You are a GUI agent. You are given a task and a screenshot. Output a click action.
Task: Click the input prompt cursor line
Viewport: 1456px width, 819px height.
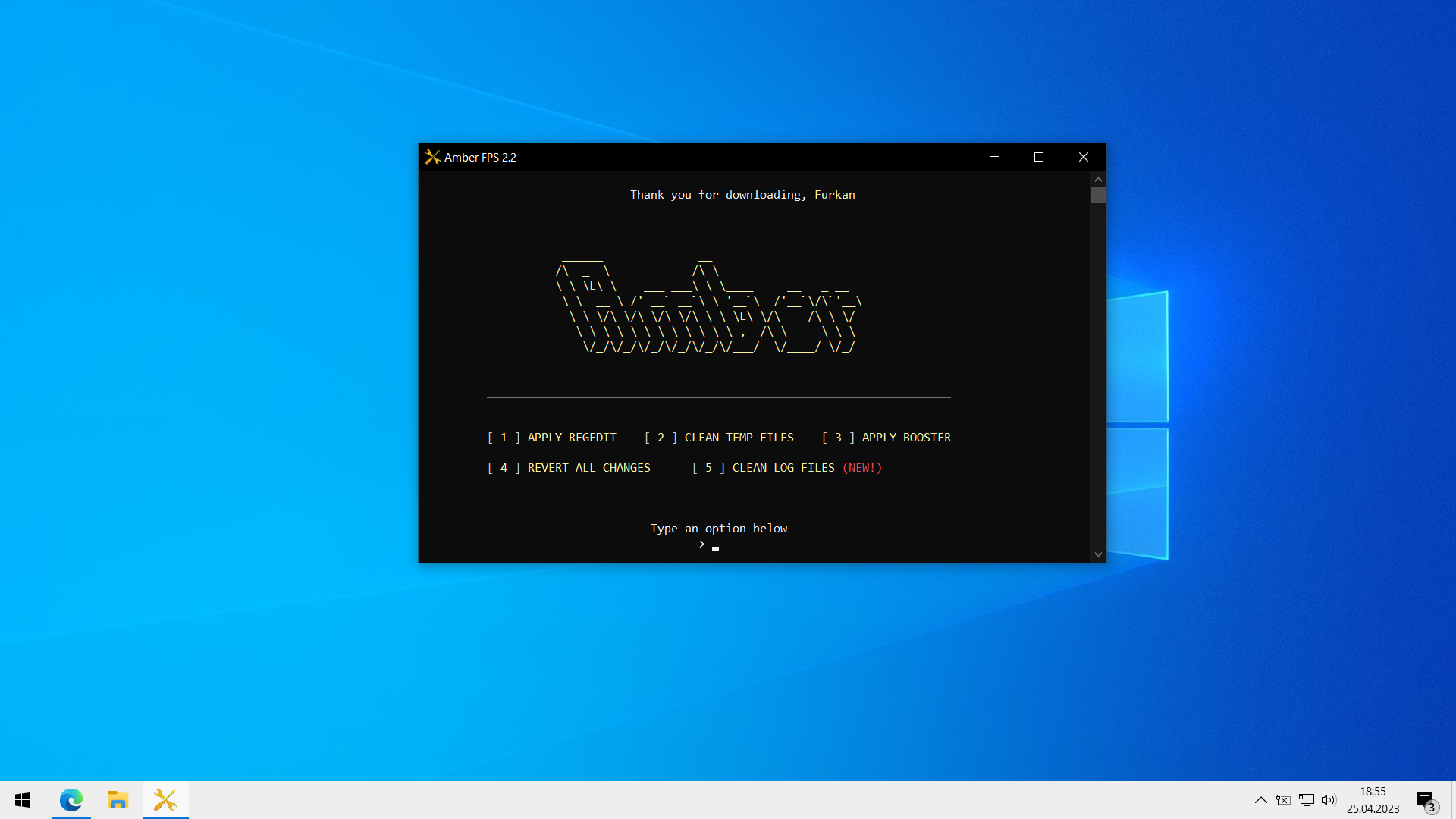pyautogui.click(x=715, y=545)
